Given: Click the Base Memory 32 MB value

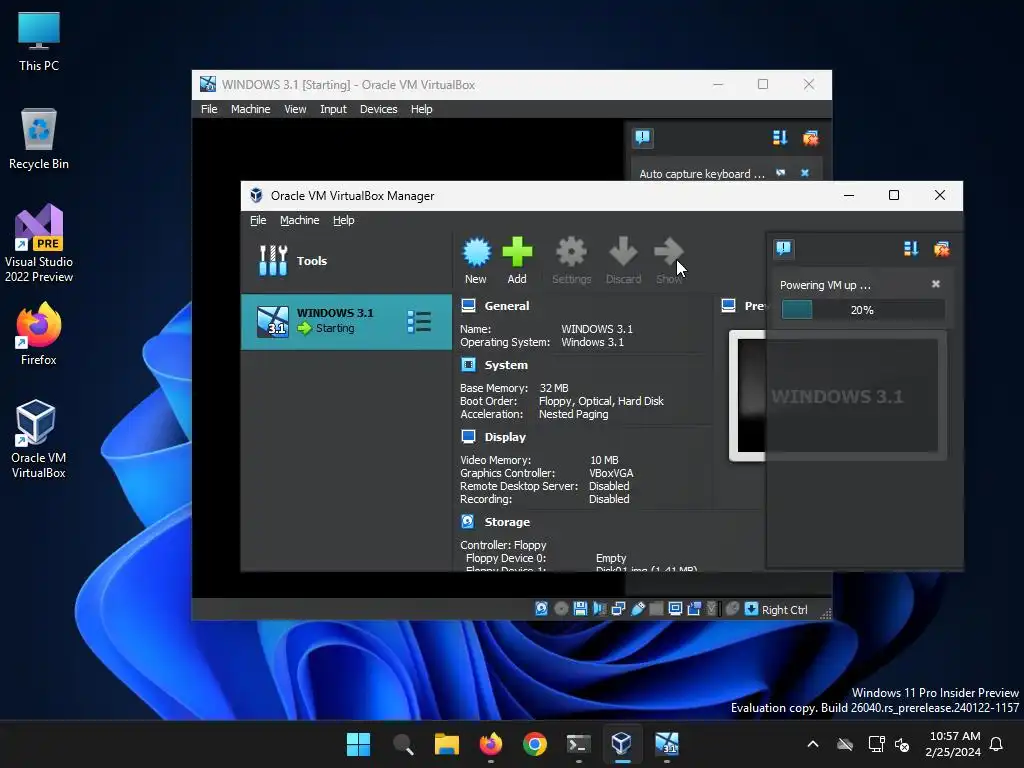Looking at the screenshot, I should [554, 388].
